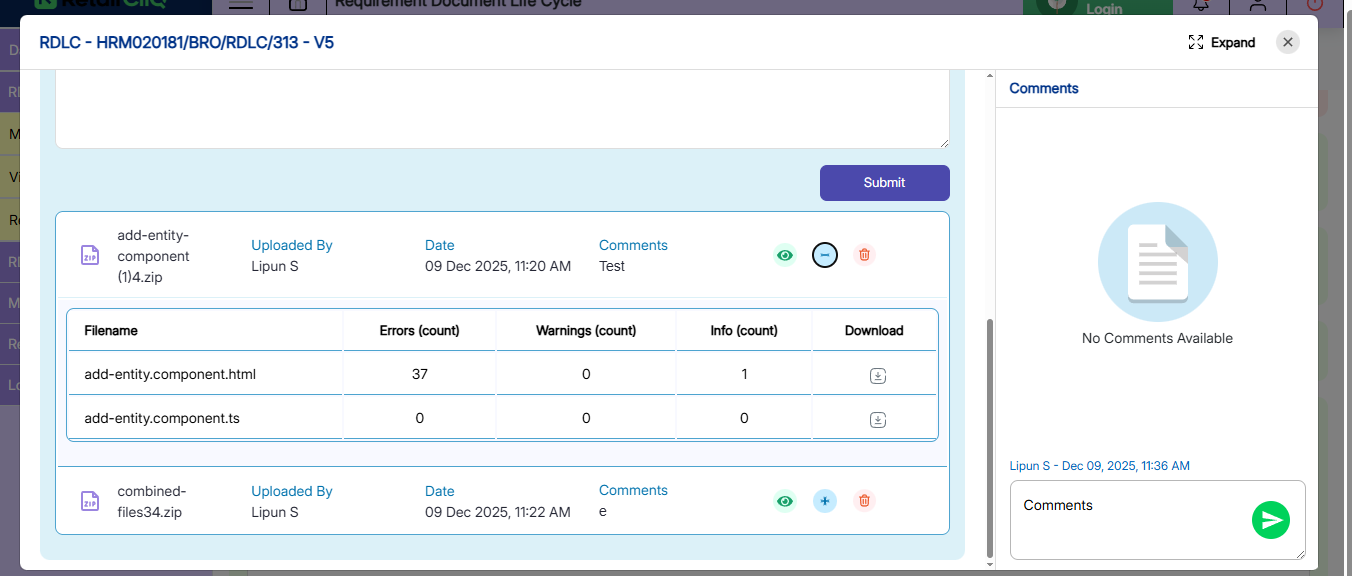Delete the add-entity-component (1)4.zip upload

pos(865,255)
